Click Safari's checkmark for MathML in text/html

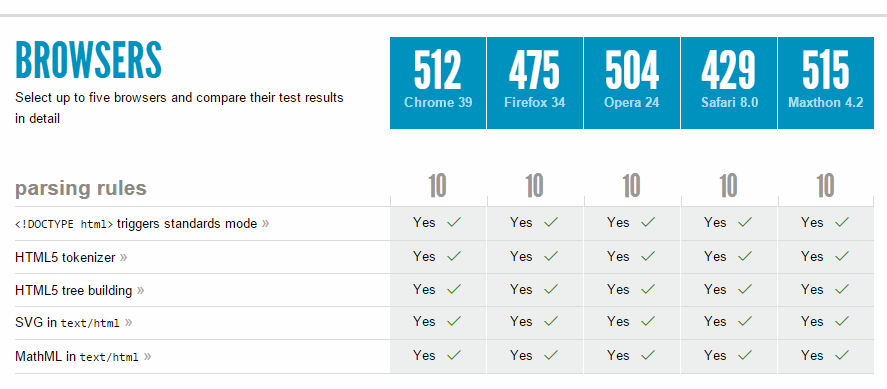point(745,356)
